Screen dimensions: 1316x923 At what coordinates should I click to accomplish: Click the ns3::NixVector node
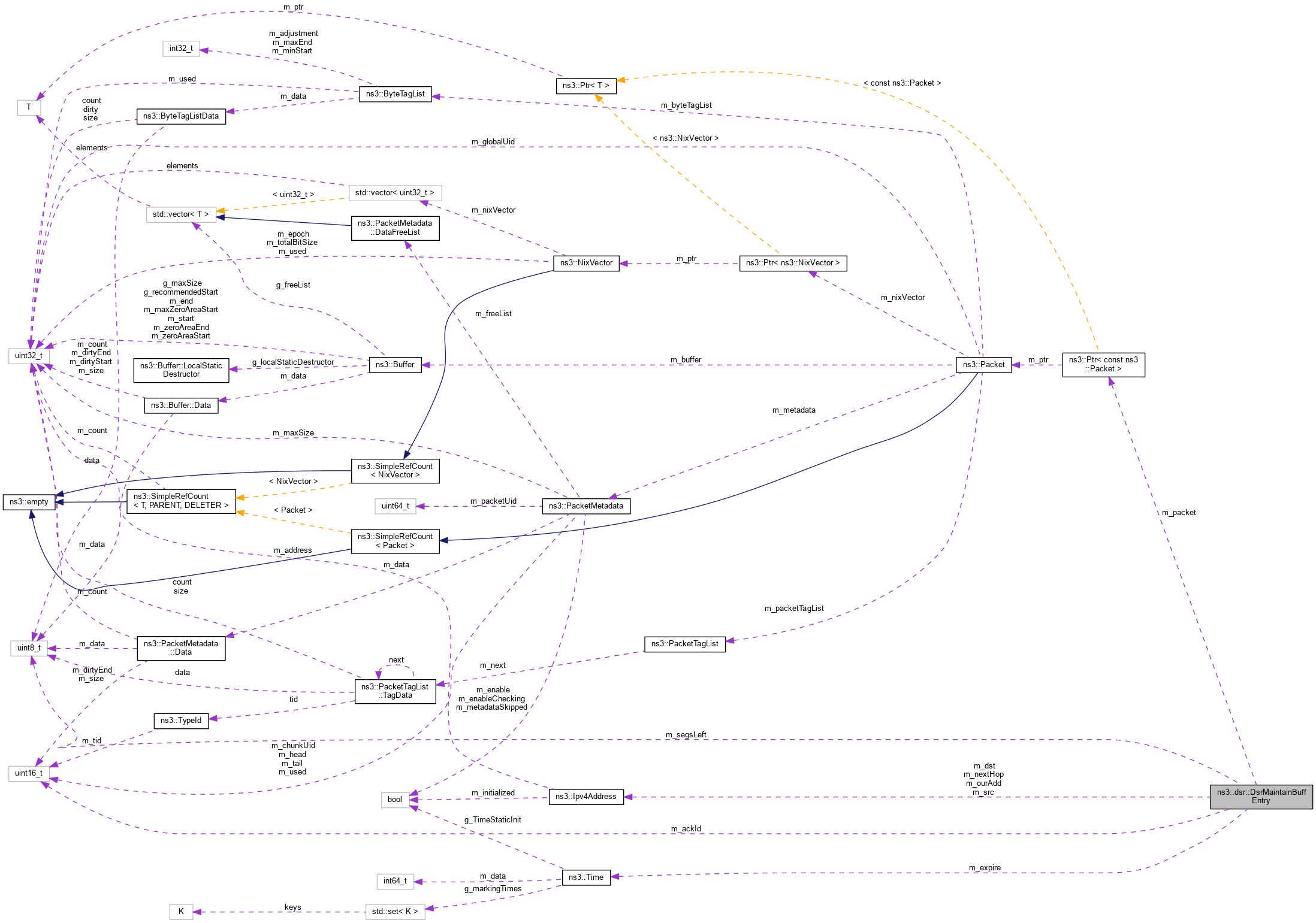click(586, 263)
